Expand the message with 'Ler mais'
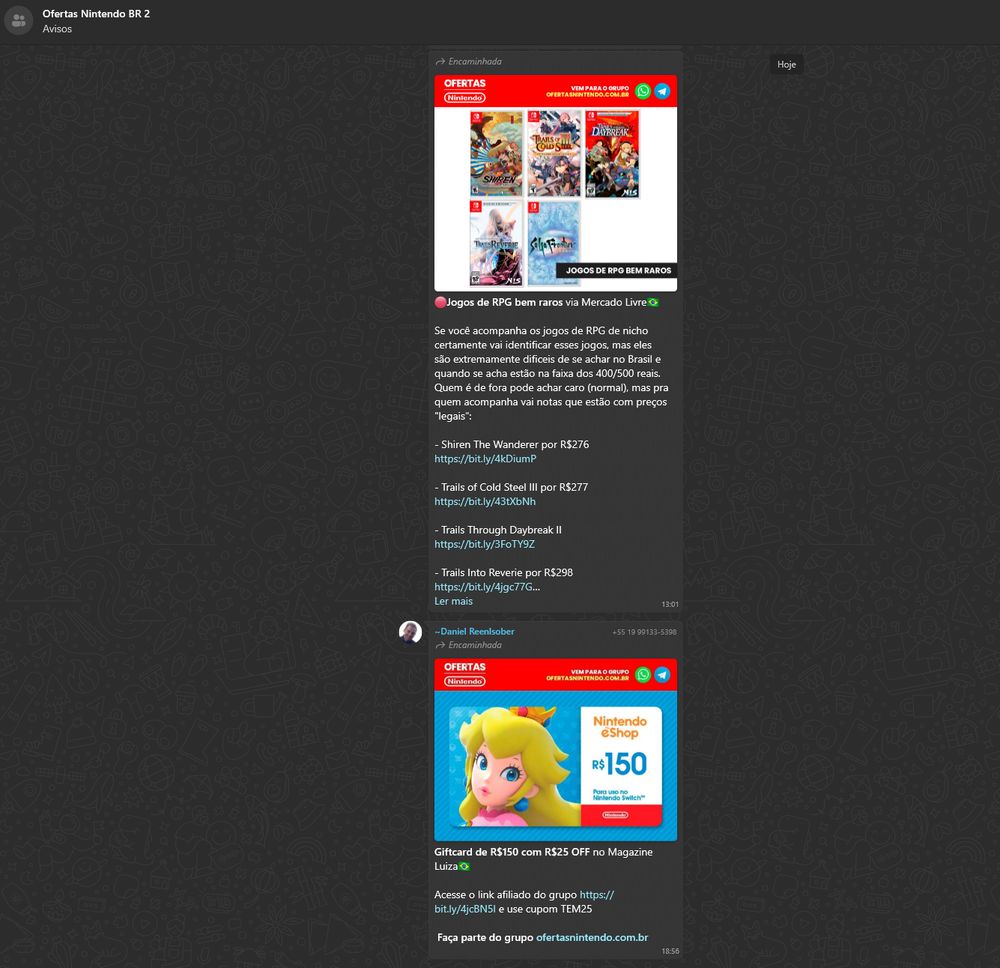 (x=453, y=601)
